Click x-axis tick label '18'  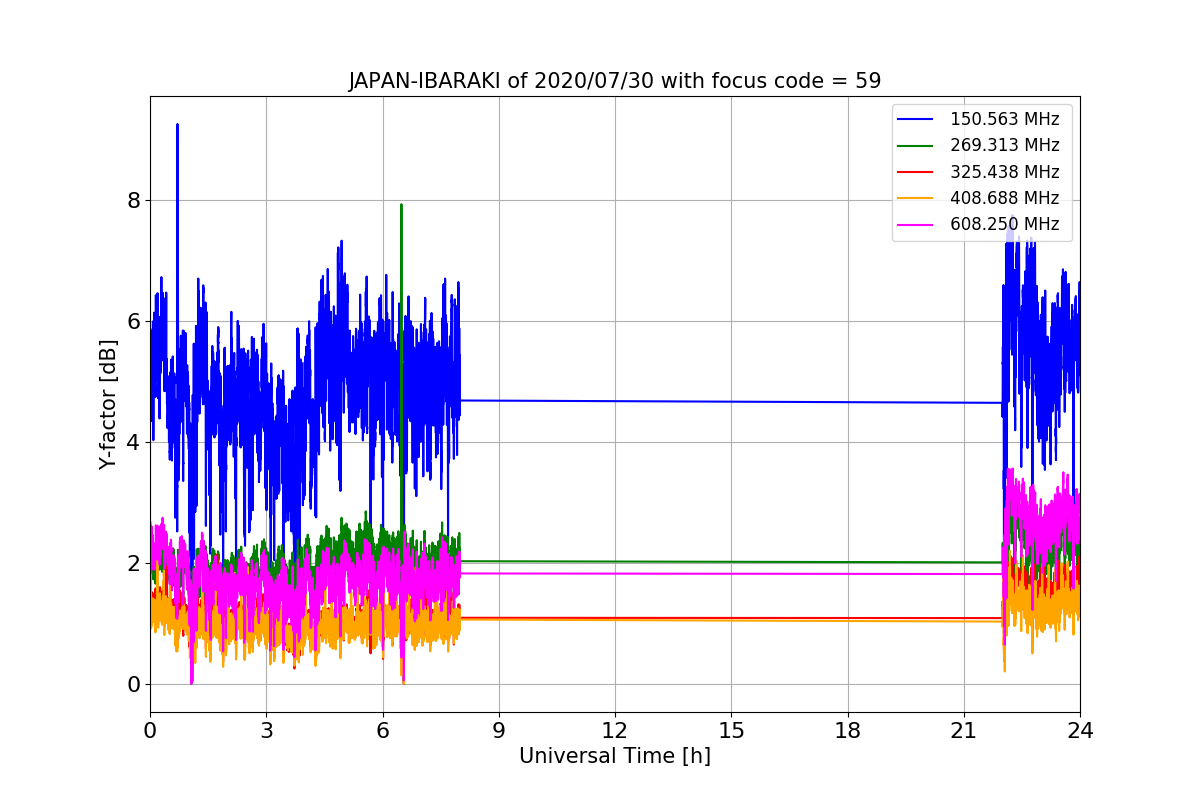(x=847, y=731)
